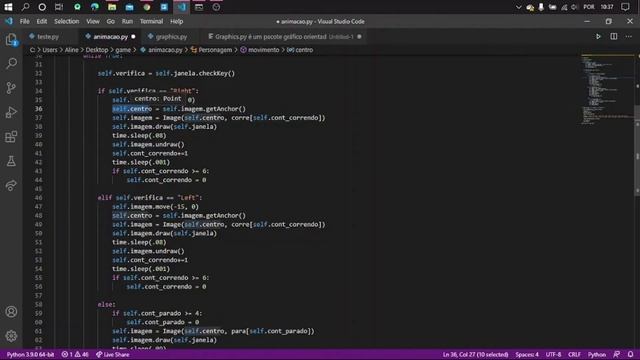The width and height of the screenshot is (640, 360).
Task: Open the Selection menu
Action: (x=67, y=21)
